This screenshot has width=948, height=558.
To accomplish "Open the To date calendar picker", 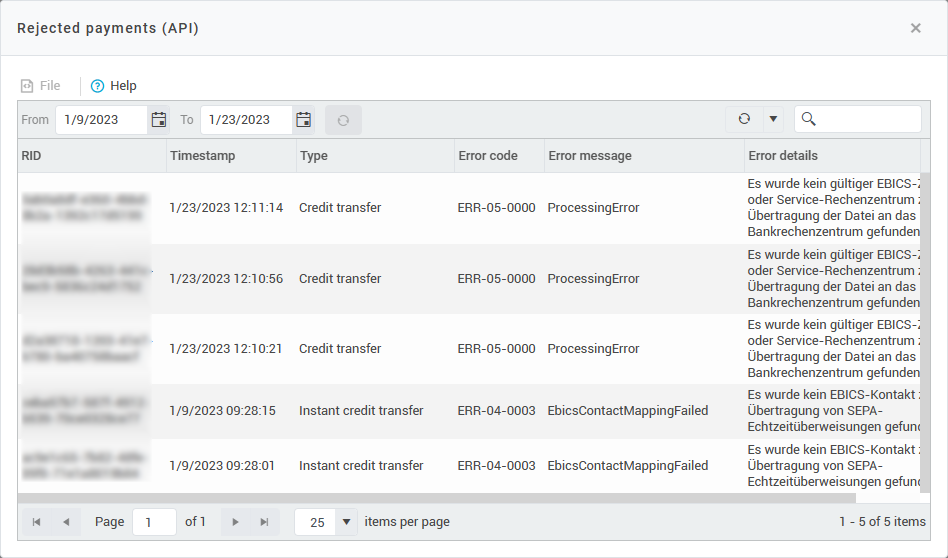I will click(x=304, y=120).
